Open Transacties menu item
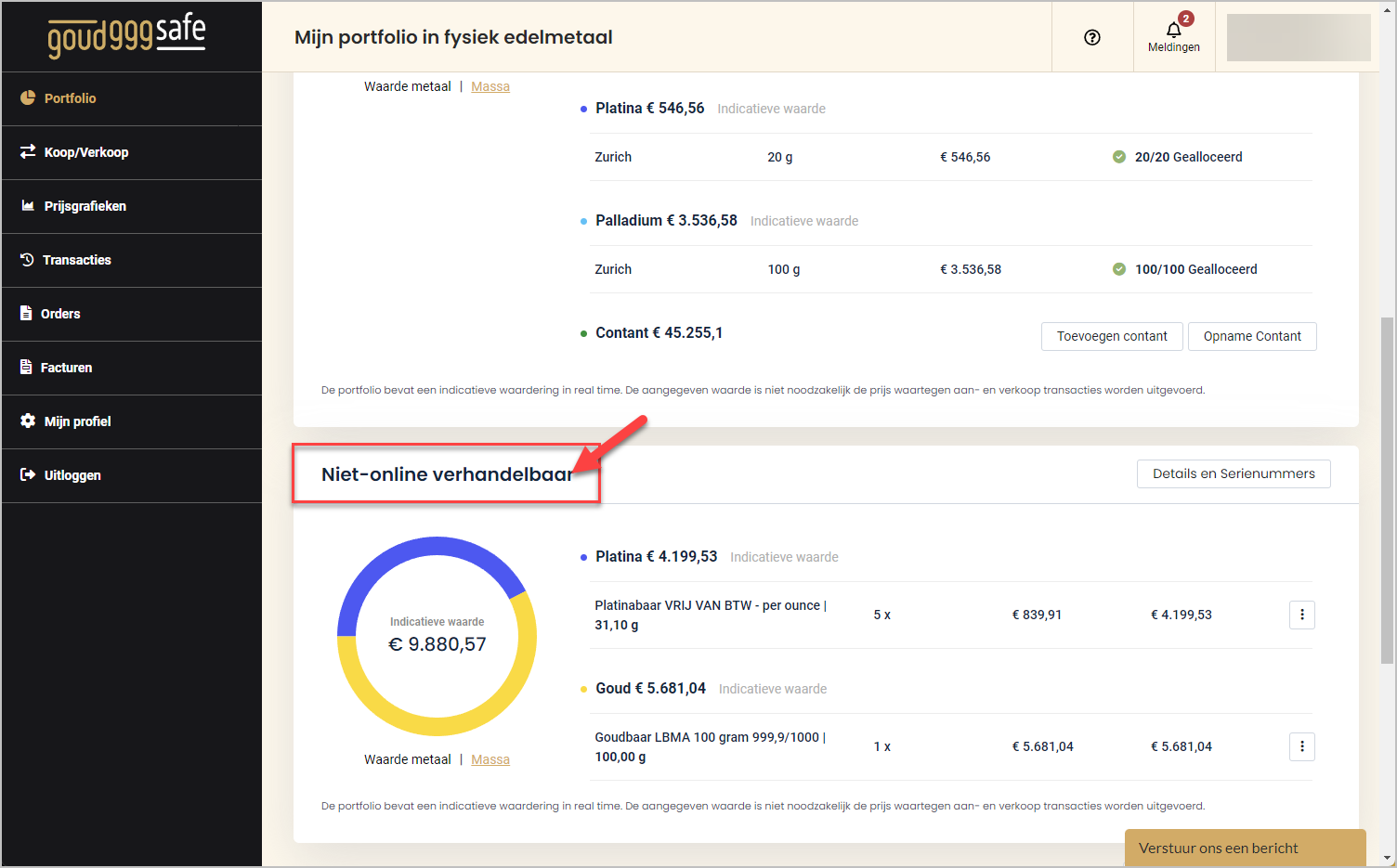Screen dimensions: 1397x868 (132, 260)
